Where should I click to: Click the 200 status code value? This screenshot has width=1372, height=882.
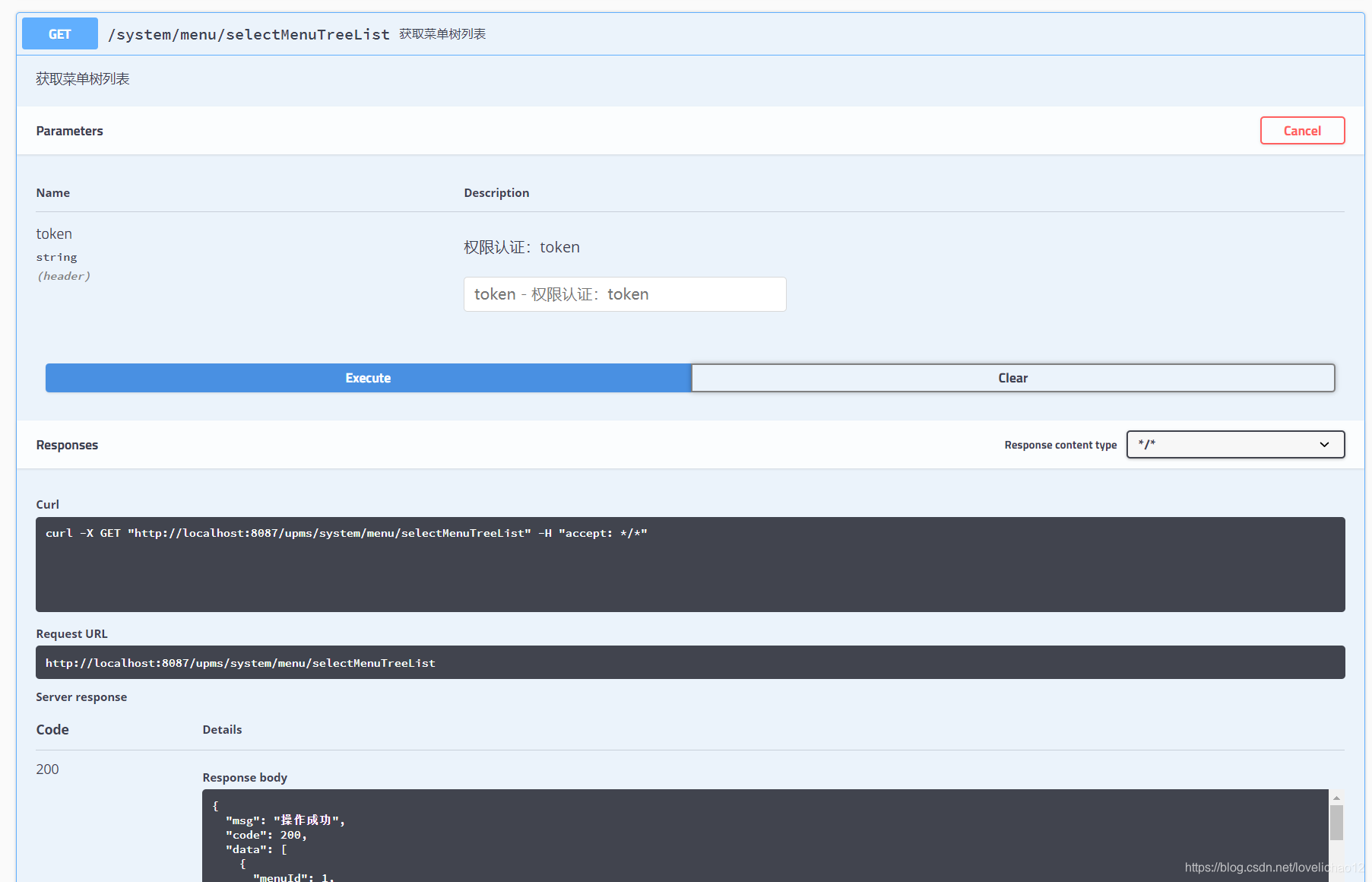click(47, 769)
